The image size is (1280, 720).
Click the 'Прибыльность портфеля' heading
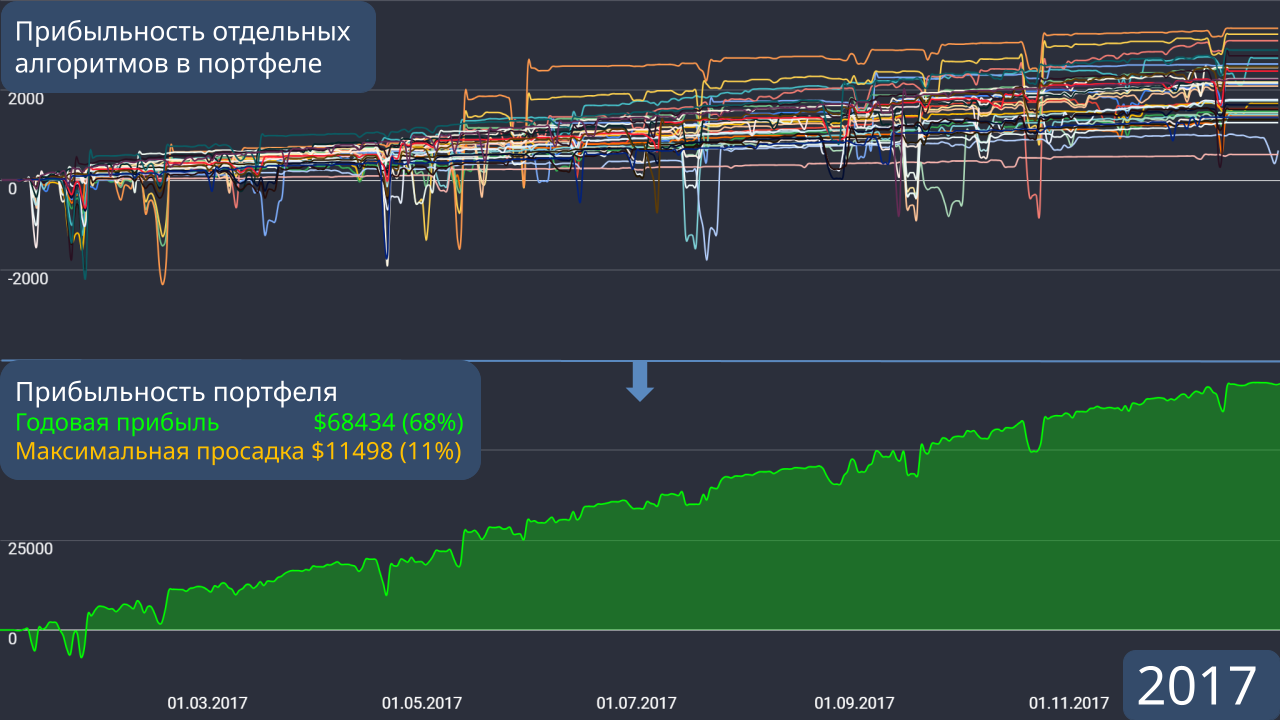(x=176, y=391)
